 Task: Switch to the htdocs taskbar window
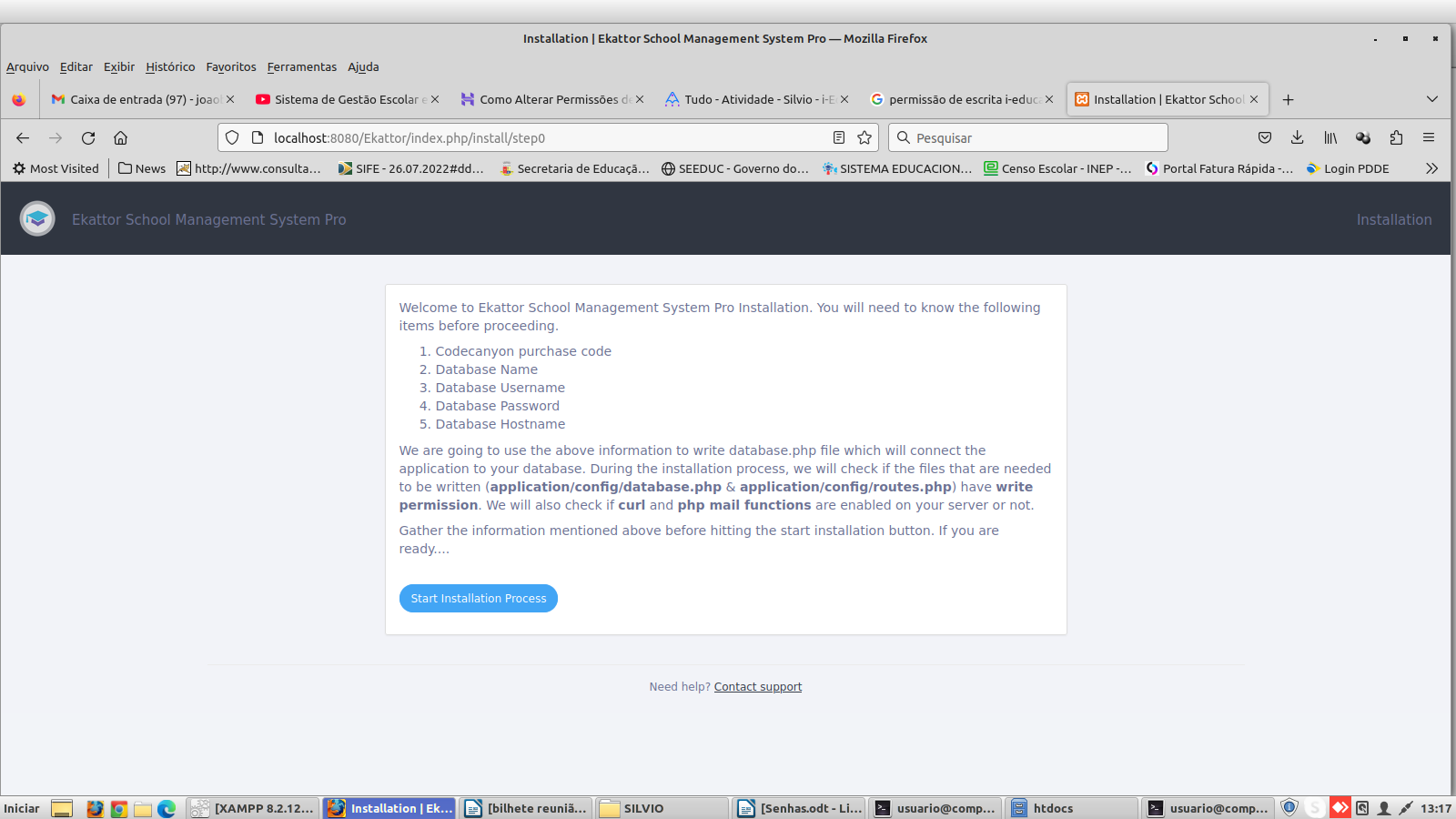(1072, 808)
